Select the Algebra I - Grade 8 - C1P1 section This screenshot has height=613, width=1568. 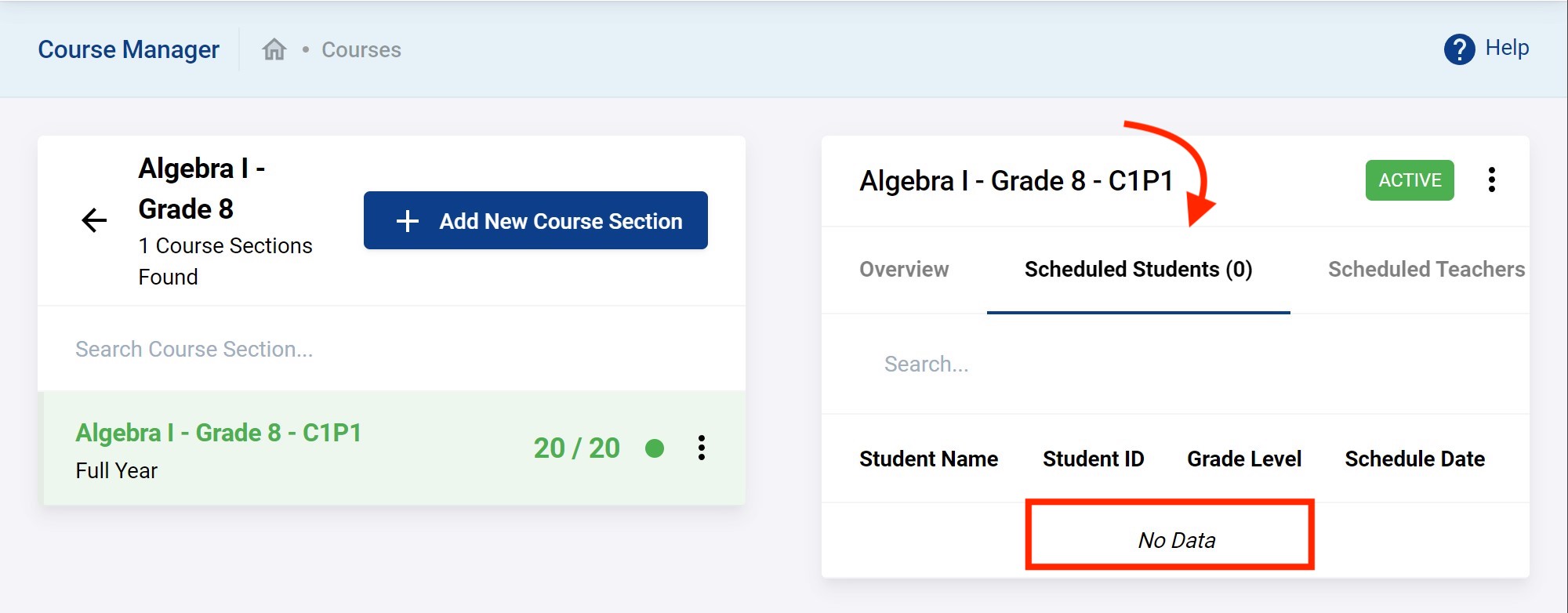(219, 433)
